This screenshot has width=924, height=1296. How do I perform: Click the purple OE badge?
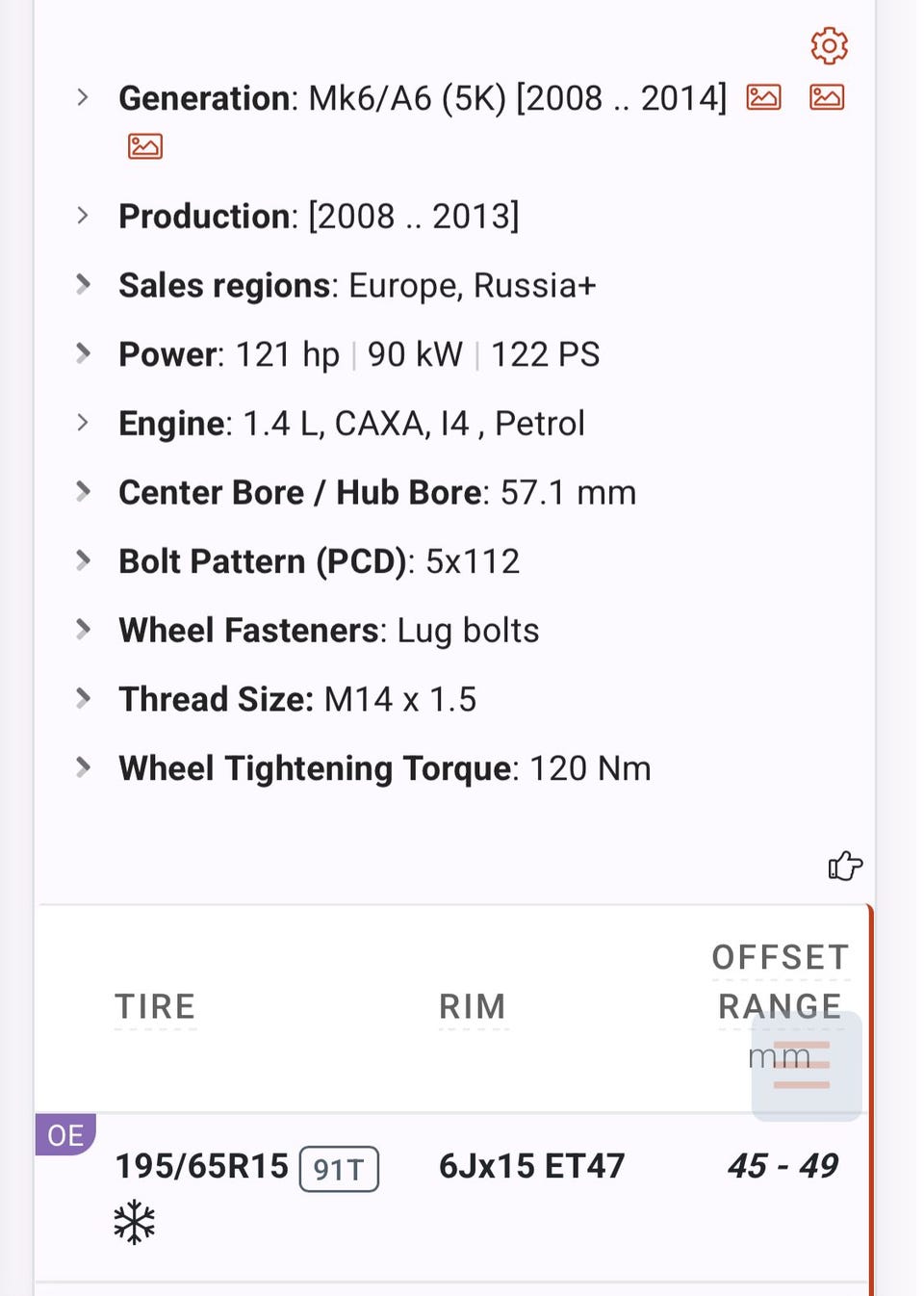64,1135
